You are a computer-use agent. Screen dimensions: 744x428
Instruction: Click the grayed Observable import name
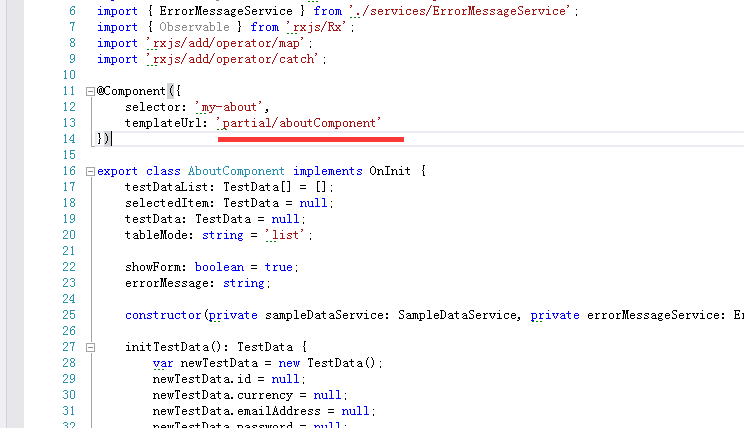click(x=194, y=27)
